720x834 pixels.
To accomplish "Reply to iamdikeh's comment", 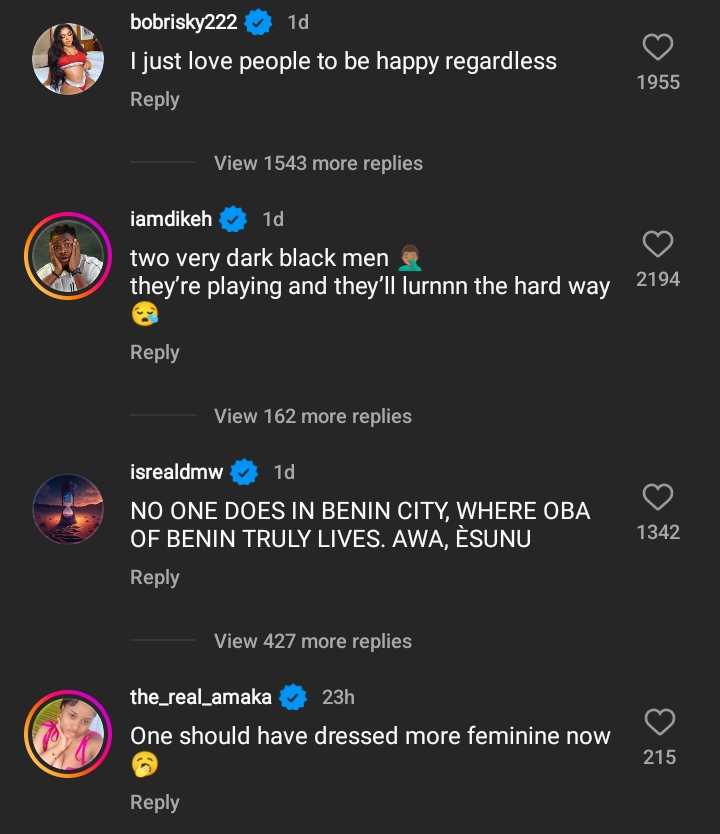I will [x=154, y=353].
